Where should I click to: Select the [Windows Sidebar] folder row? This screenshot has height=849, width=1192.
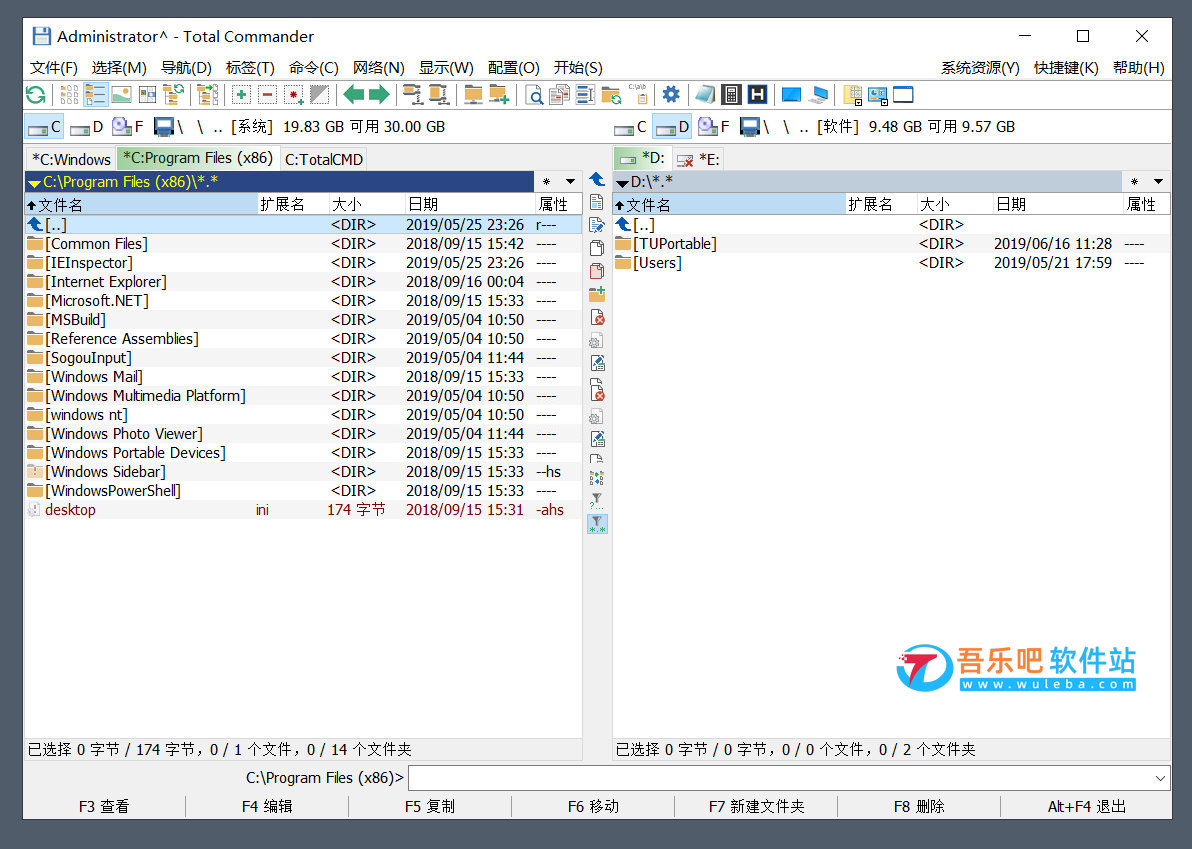(x=303, y=472)
